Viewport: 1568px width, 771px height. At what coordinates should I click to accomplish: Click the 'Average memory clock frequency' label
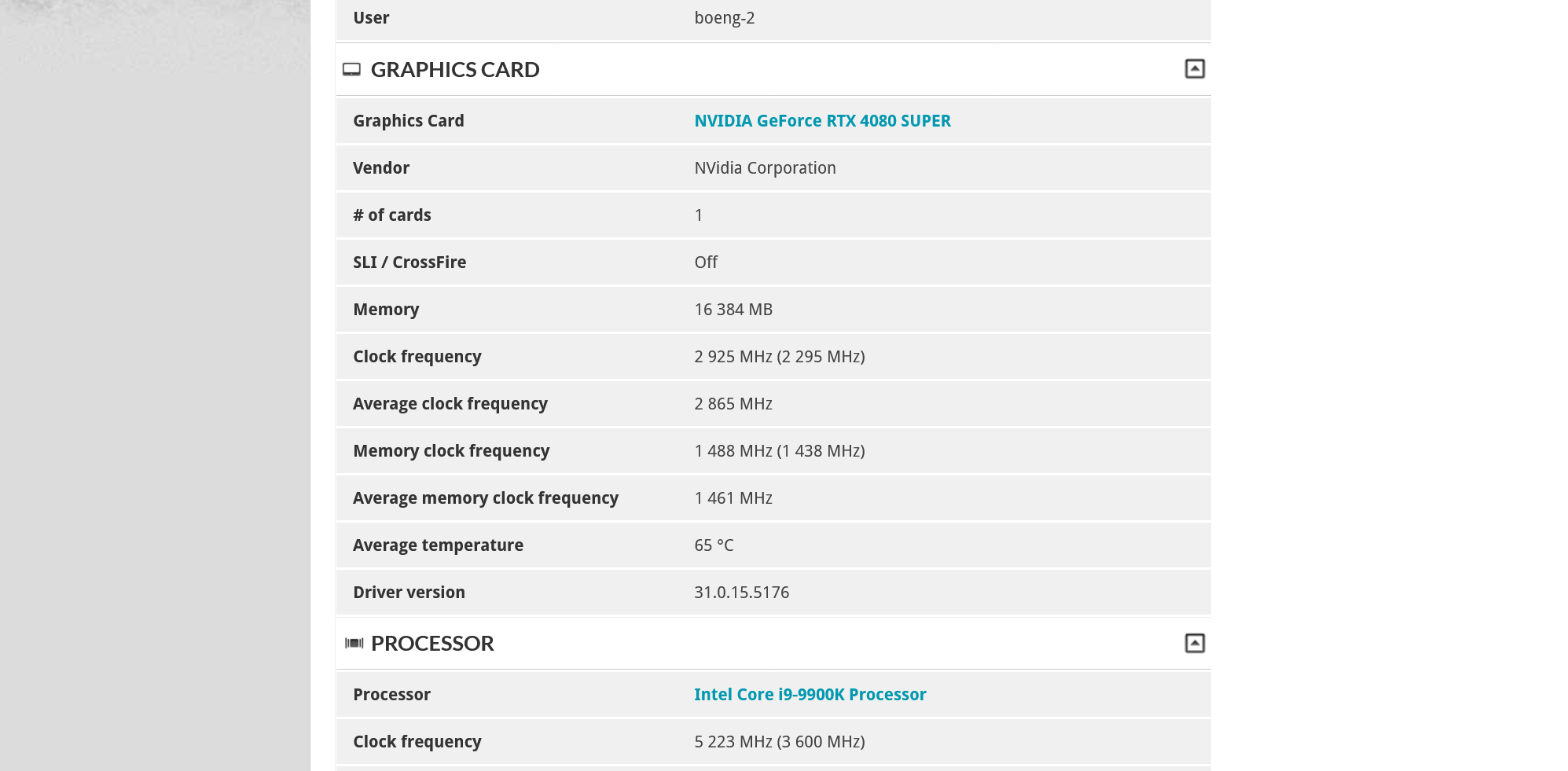(x=486, y=498)
